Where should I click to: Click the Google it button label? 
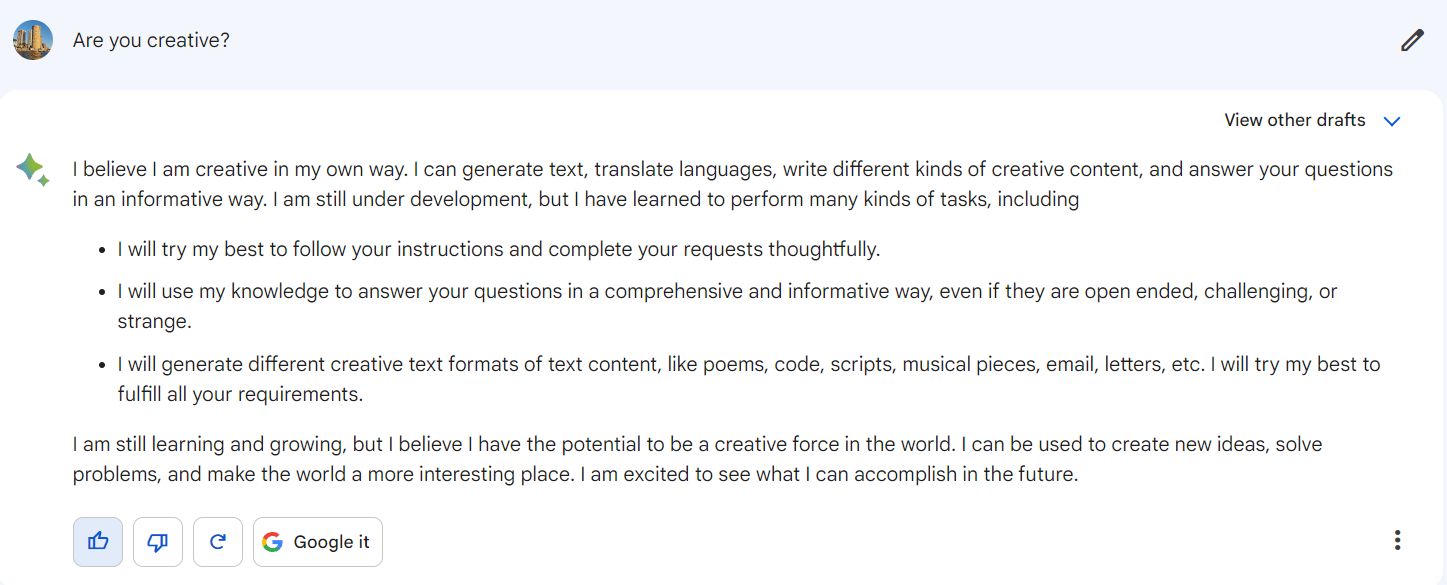(x=331, y=542)
